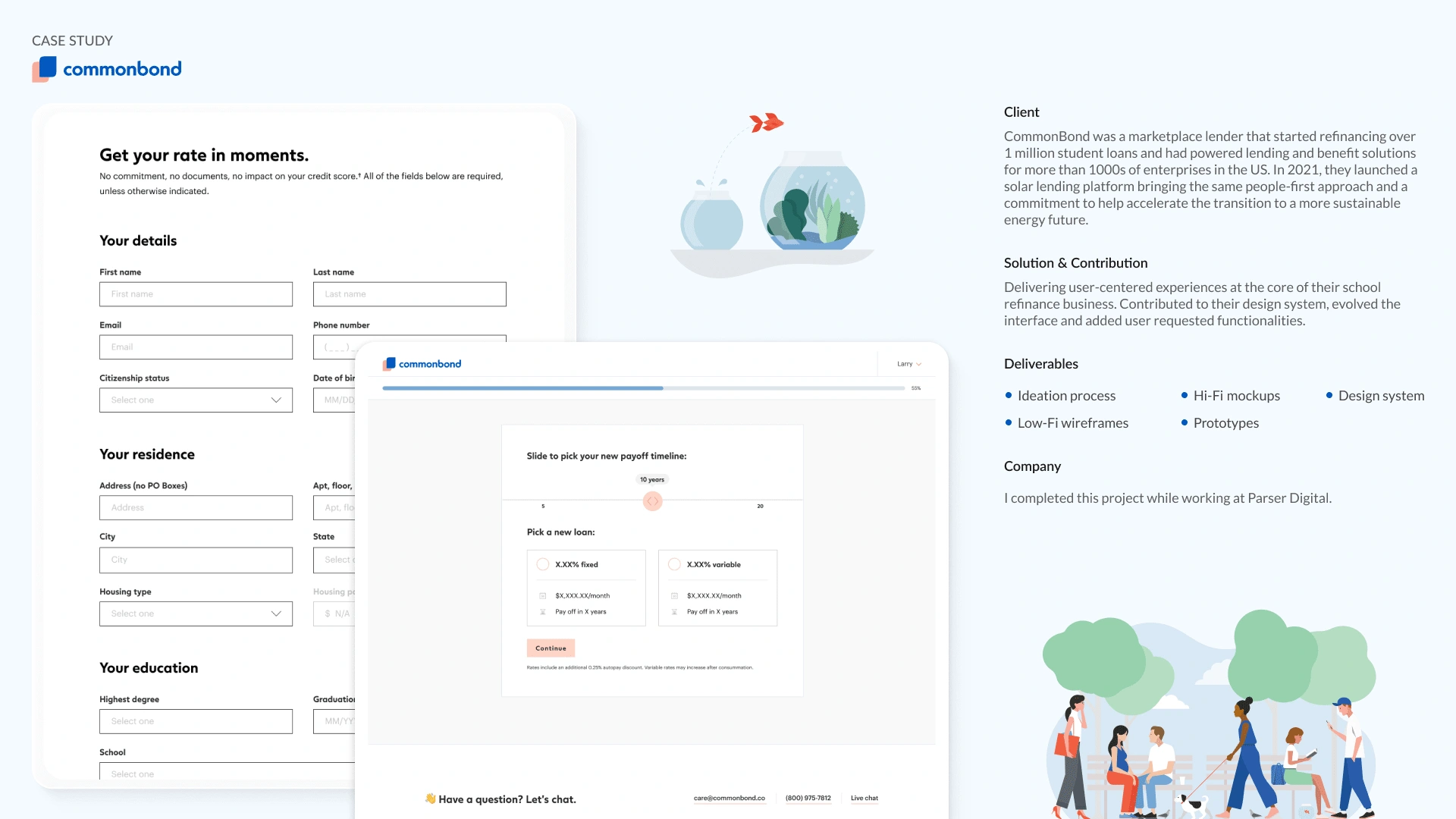The height and width of the screenshot is (819, 1456).
Task: Click the blue progress bar at 55%
Action: click(x=522, y=388)
